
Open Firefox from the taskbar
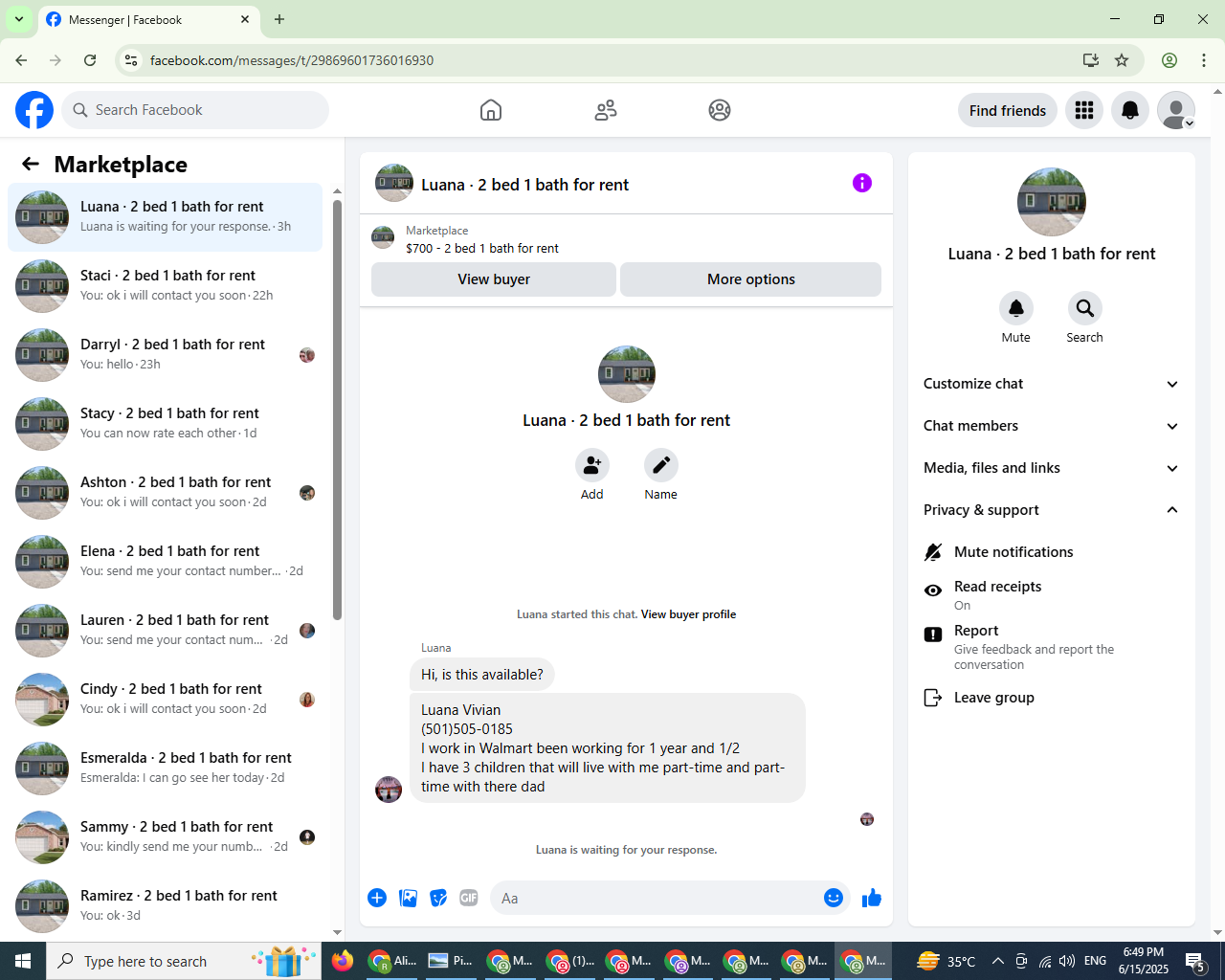[343, 961]
